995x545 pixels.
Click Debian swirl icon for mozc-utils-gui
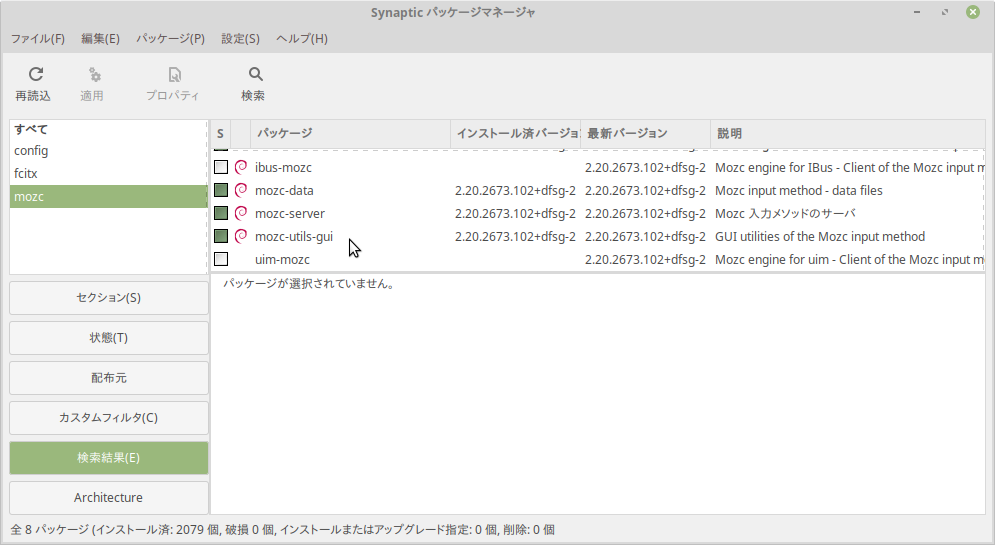(241, 237)
